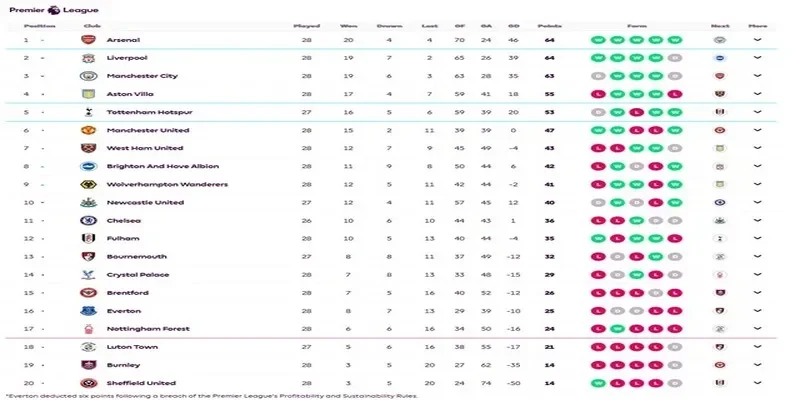Click the Position column header

coord(40,25)
